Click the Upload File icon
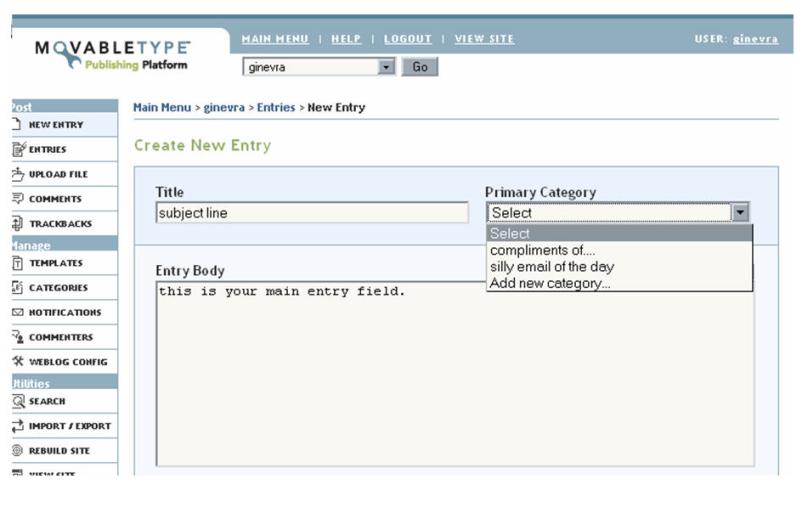This screenshot has height=524, width=802. pyautogui.click(x=18, y=174)
